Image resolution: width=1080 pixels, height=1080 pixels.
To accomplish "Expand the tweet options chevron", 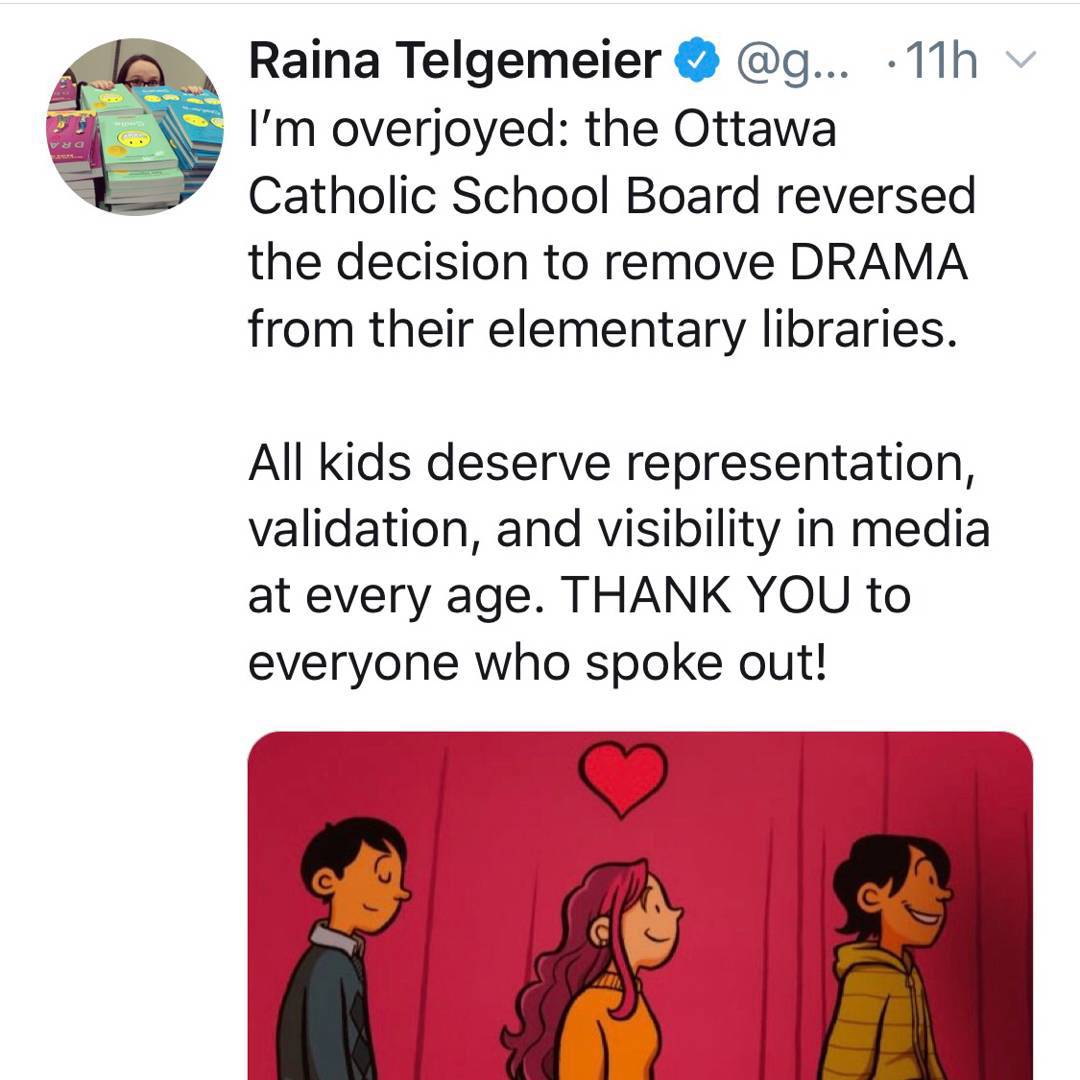I will point(1020,60).
